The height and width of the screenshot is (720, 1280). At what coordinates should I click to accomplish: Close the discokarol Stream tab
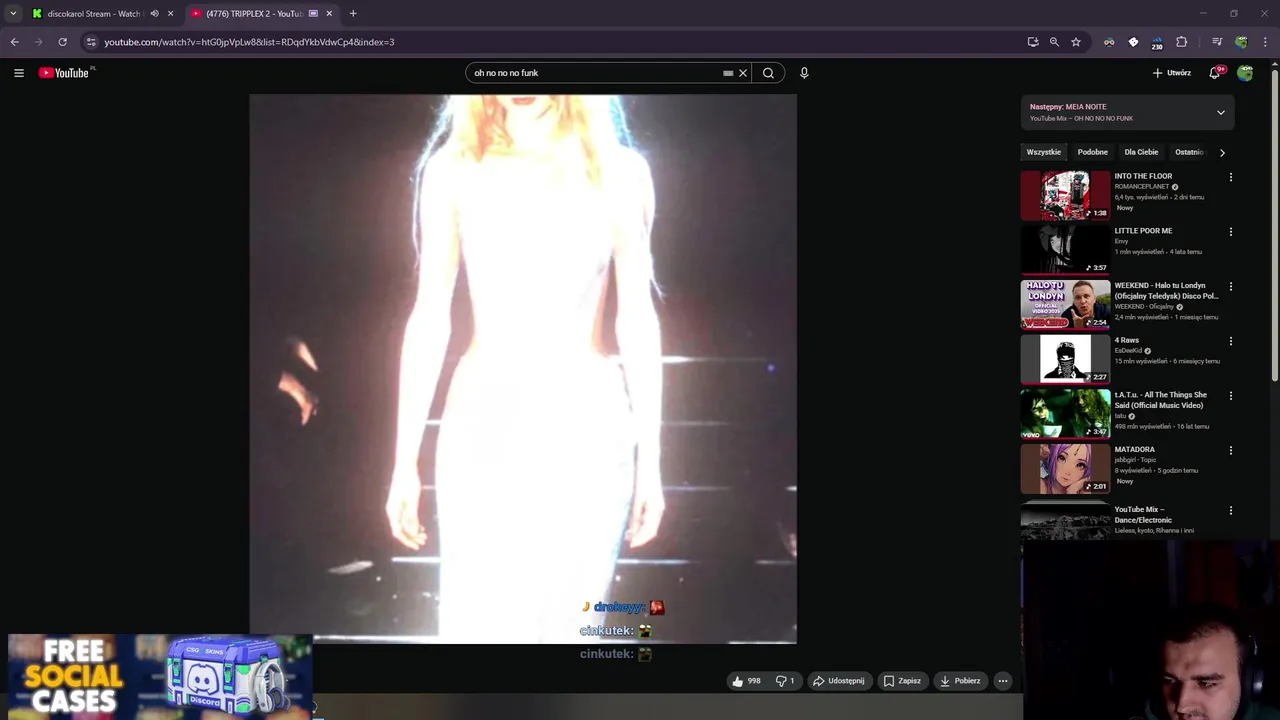coord(170,14)
